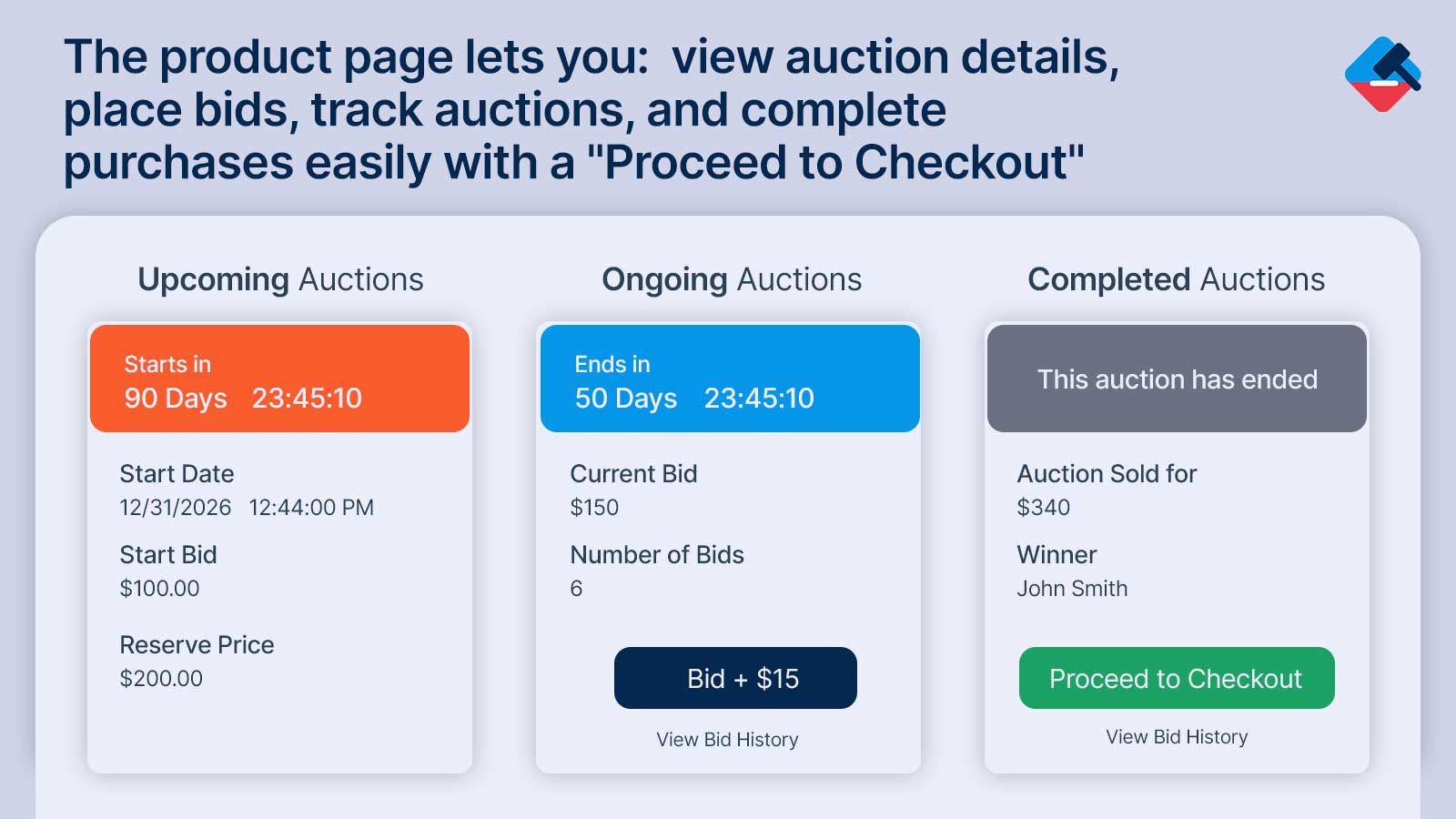
Task: Select the Upcoming Auctions heading
Action: point(280,280)
